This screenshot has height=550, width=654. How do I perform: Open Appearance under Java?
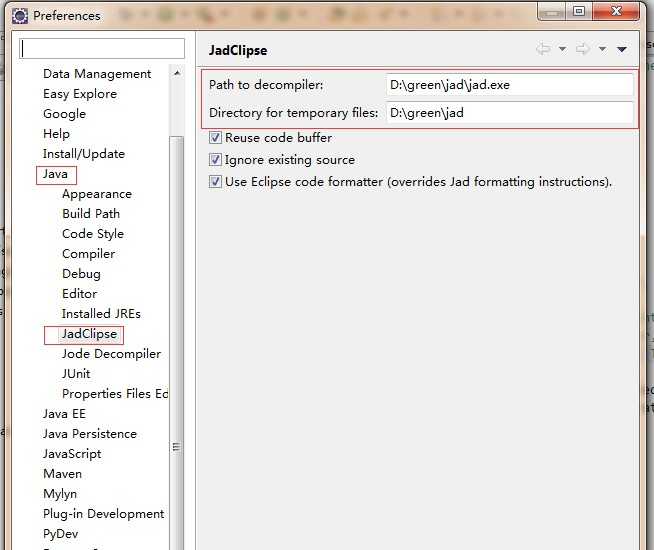[x=97, y=194]
